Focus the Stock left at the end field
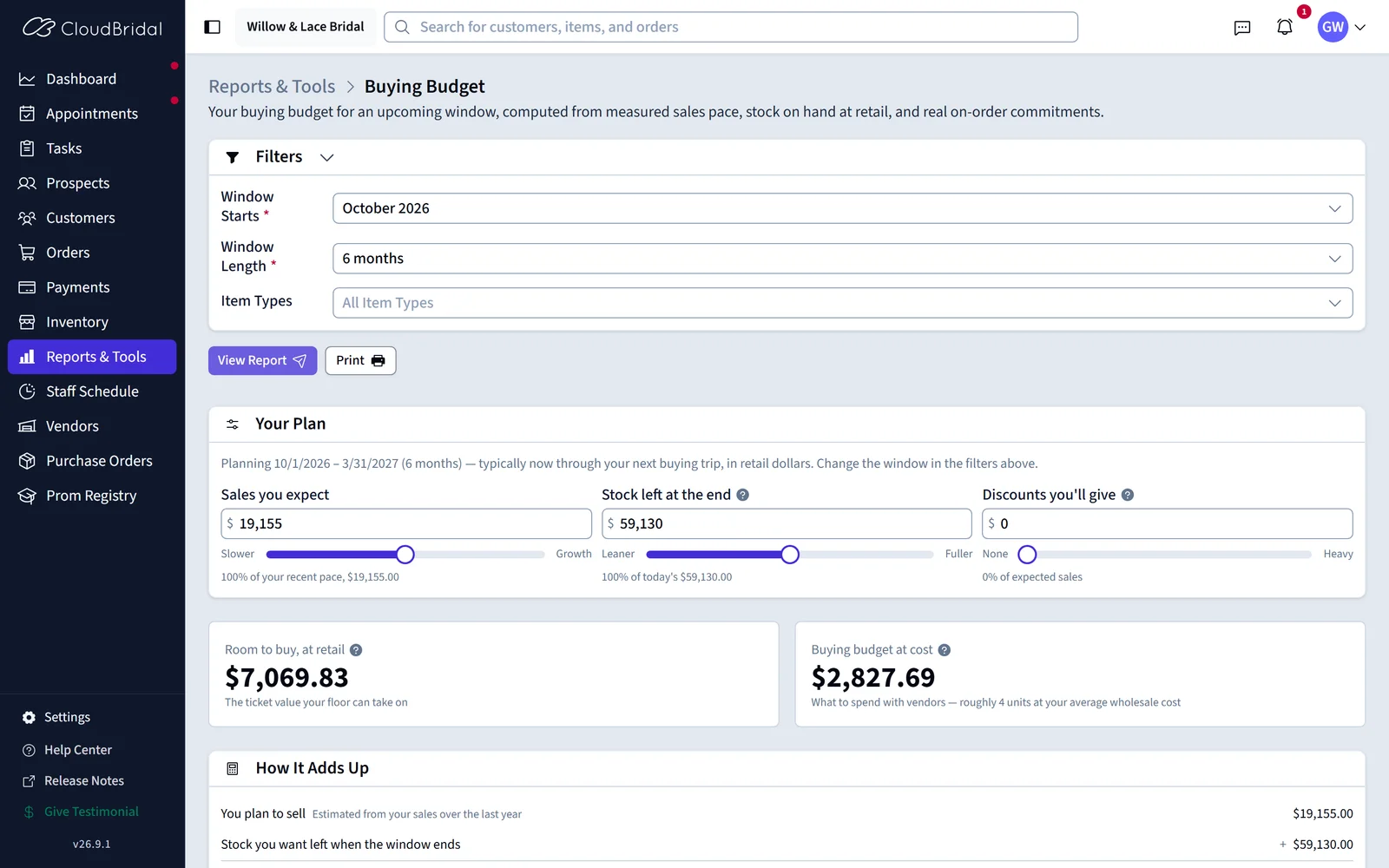The image size is (1389, 868). click(787, 523)
